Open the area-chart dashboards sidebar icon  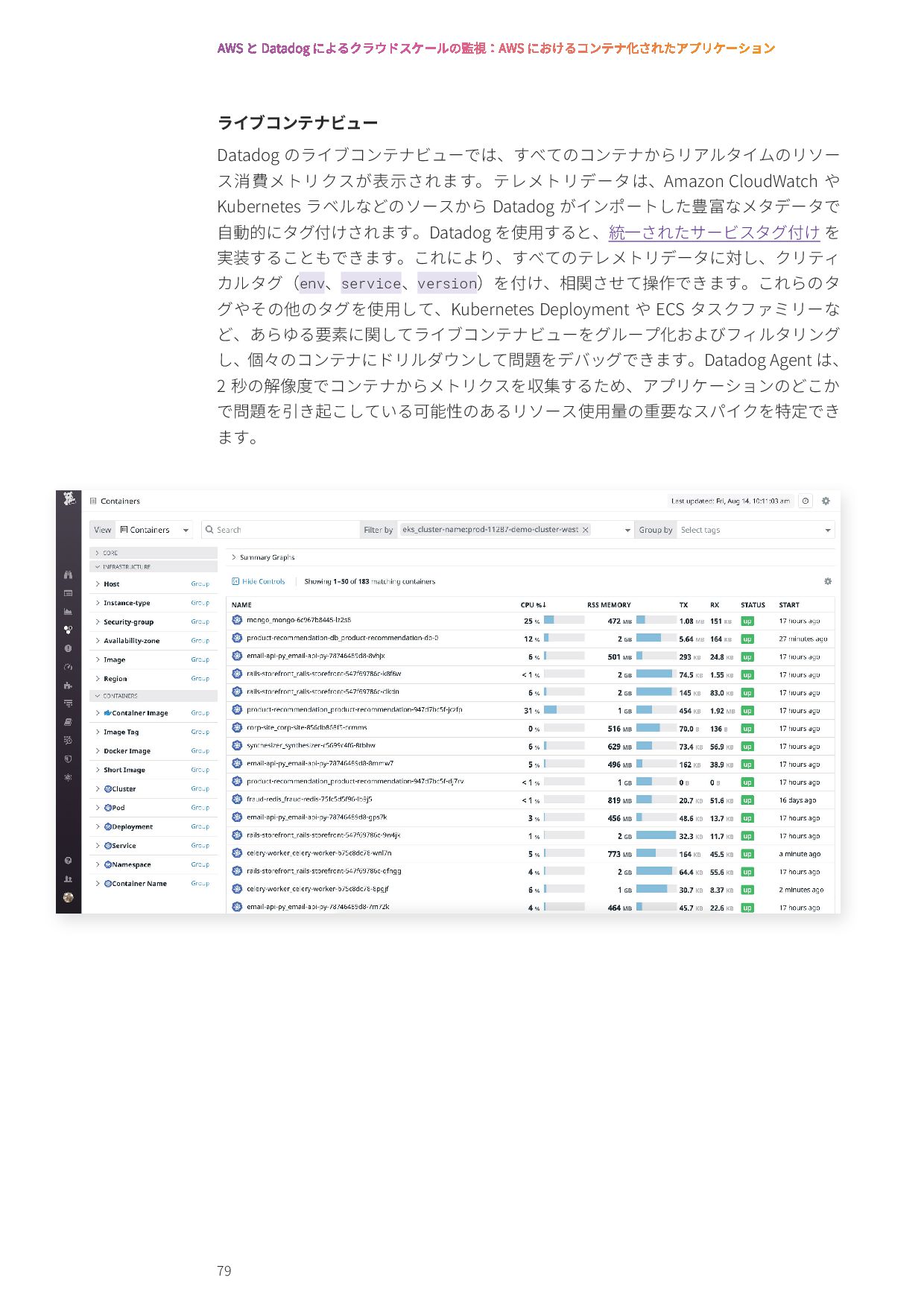[x=68, y=611]
